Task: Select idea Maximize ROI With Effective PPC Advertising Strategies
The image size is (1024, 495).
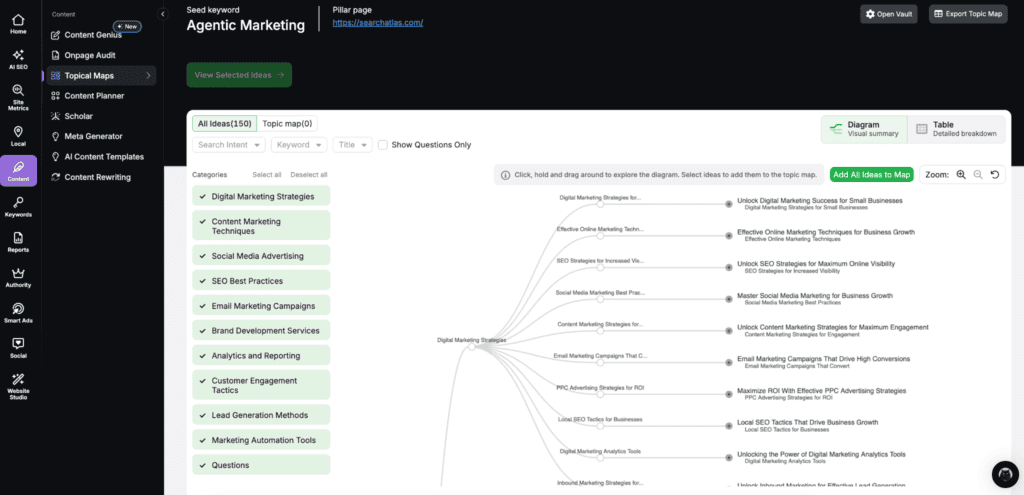Action: (729, 394)
